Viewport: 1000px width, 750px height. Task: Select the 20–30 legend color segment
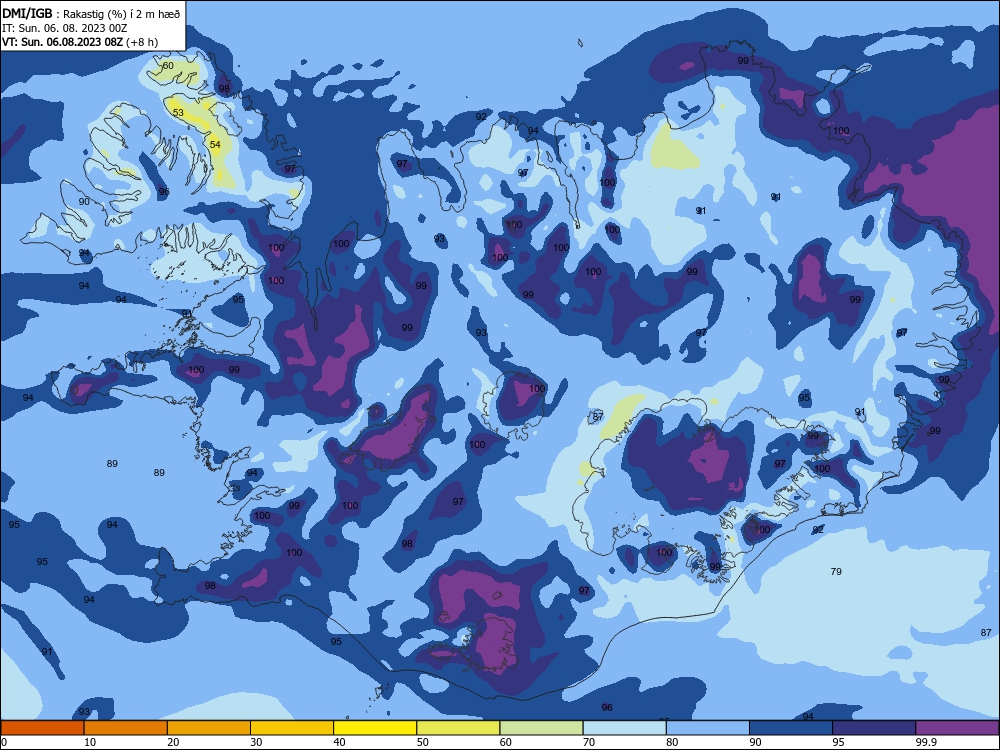coord(209,728)
